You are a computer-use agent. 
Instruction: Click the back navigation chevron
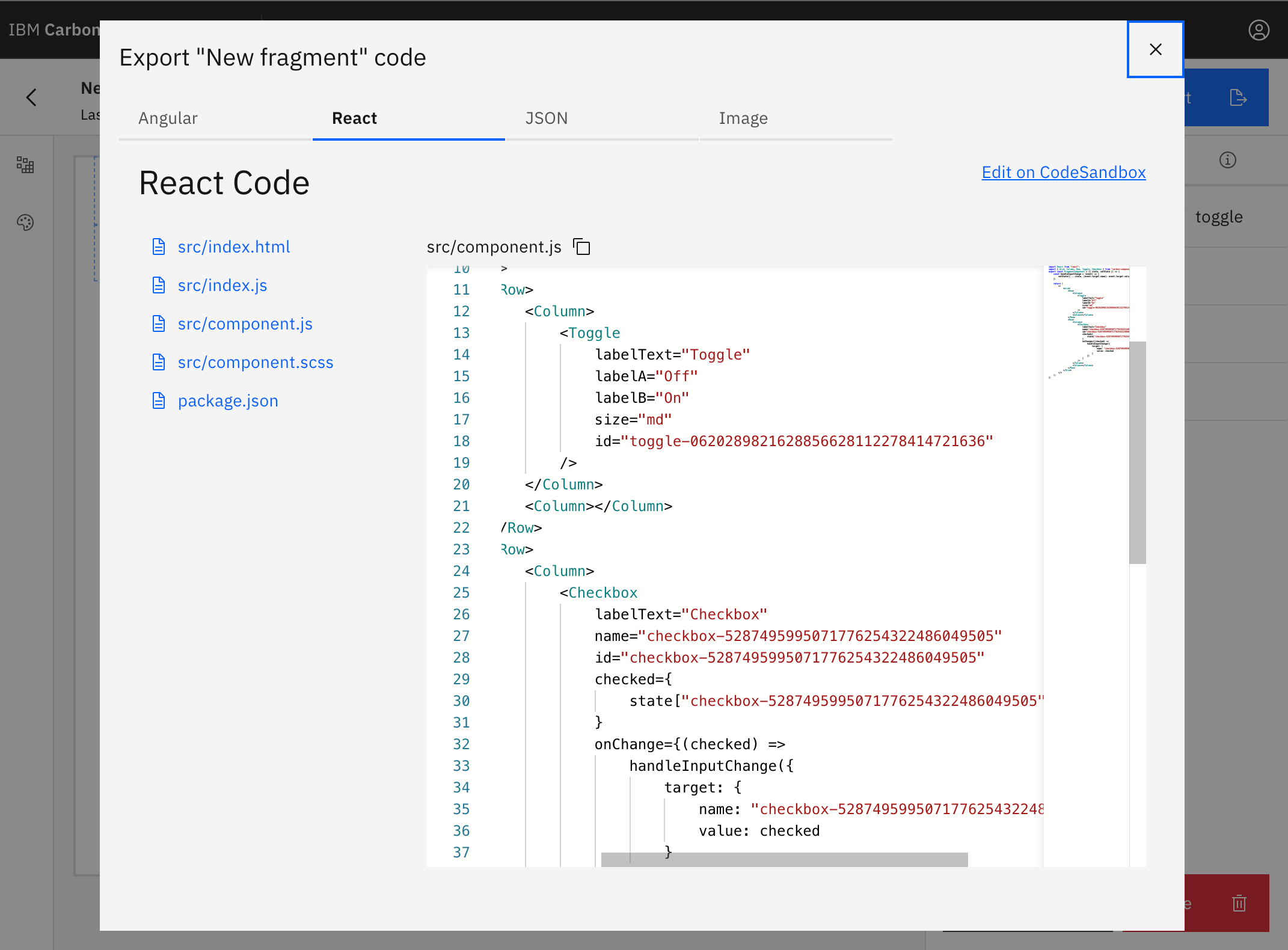[x=31, y=97]
